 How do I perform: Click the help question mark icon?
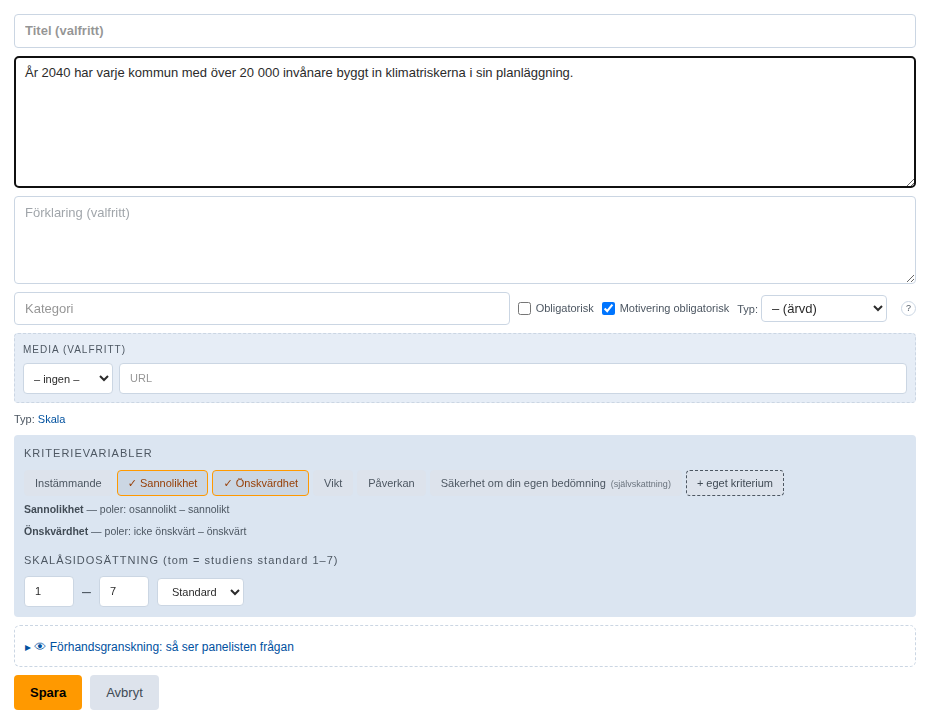907,308
